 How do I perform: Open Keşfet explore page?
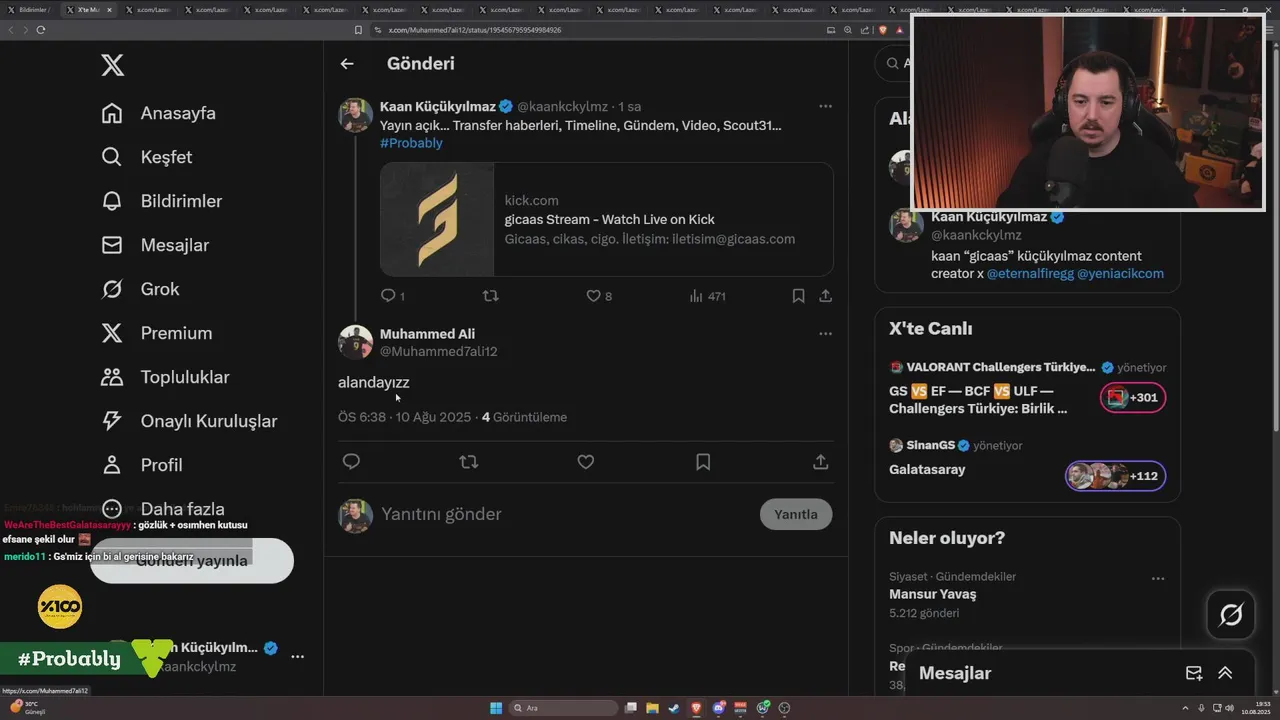(x=147, y=157)
